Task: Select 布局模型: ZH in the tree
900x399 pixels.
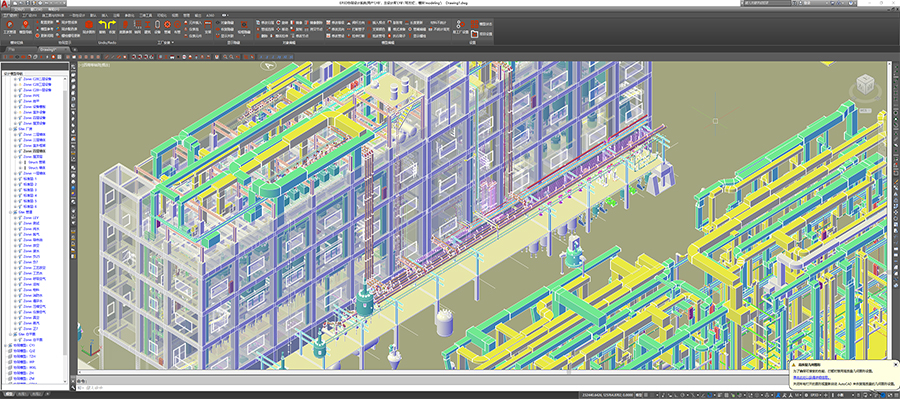Action: (25, 373)
